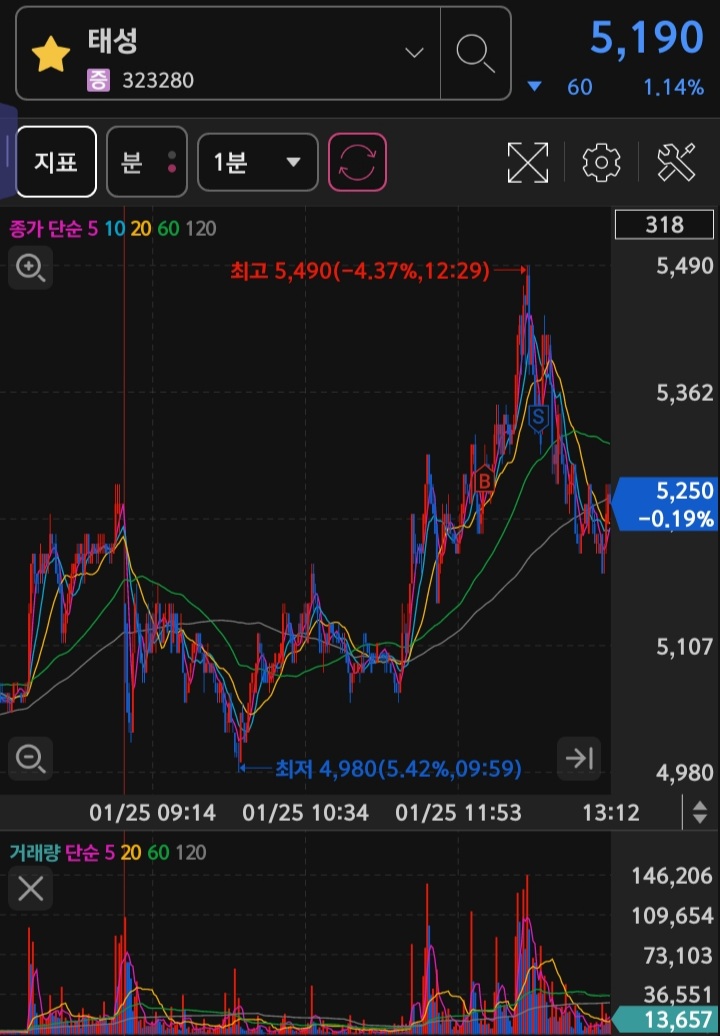Close the volume panel with X

(30, 889)
